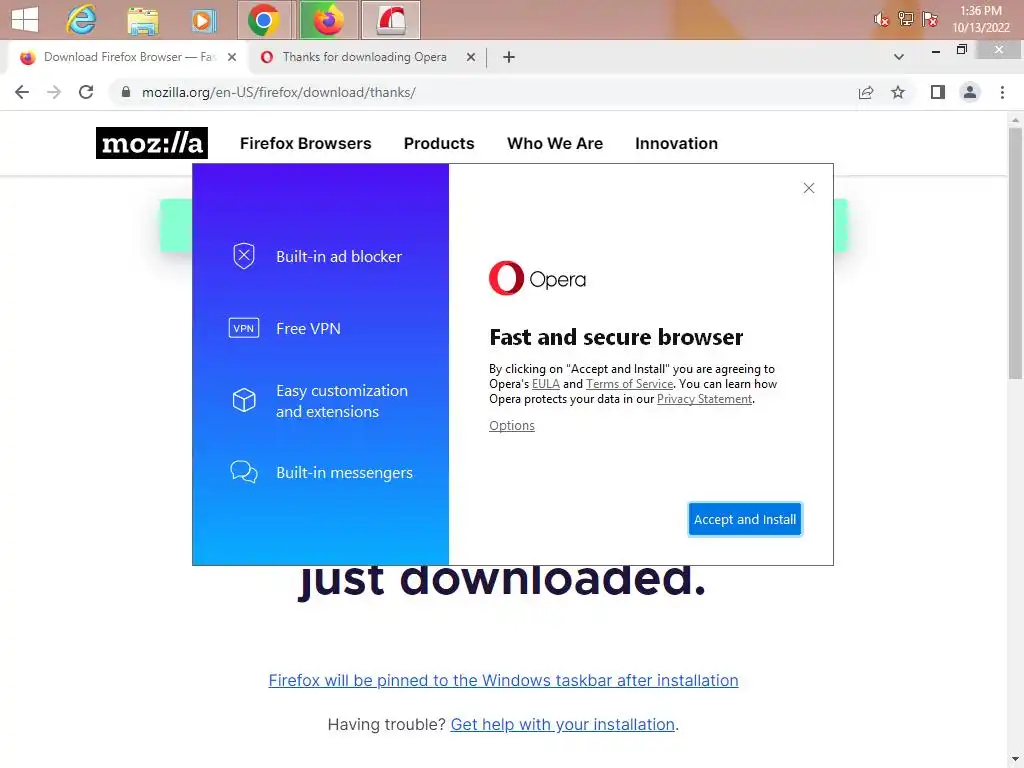Open the network tray icon
The height and width of the screenshot is (768, 1024).
coord(905,19)
